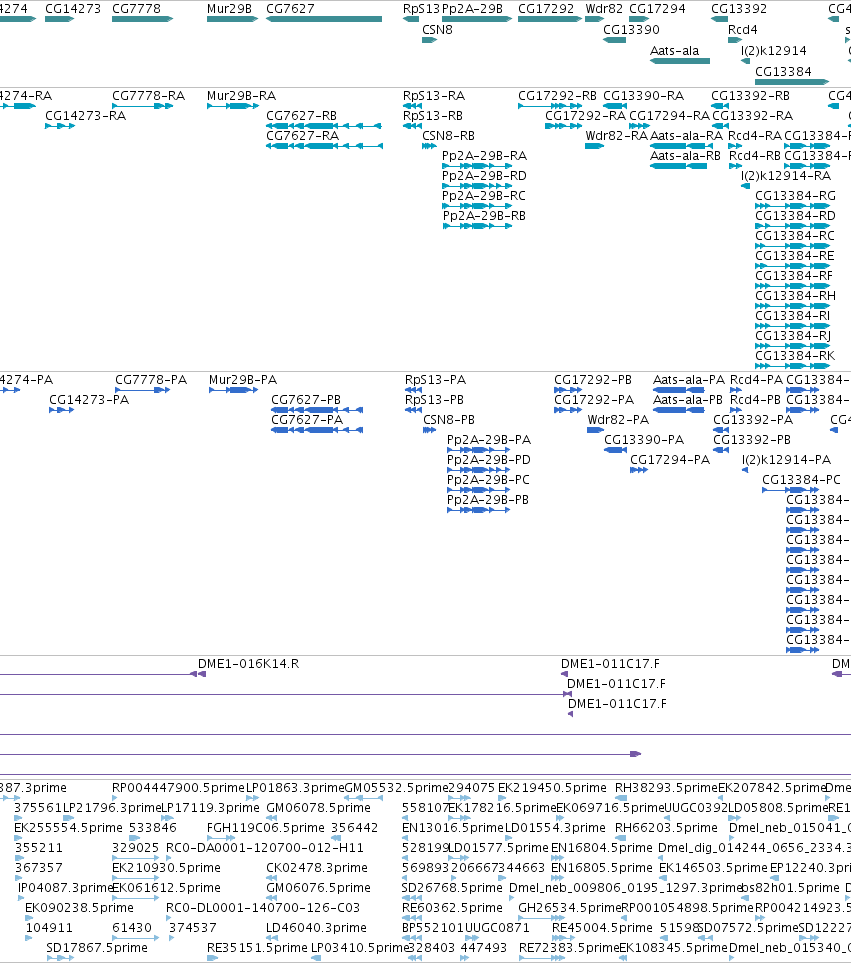The width and height of the screenshot is (851, 963).
Task: Open the Rcd4 gene label
Action: [742, 29]
